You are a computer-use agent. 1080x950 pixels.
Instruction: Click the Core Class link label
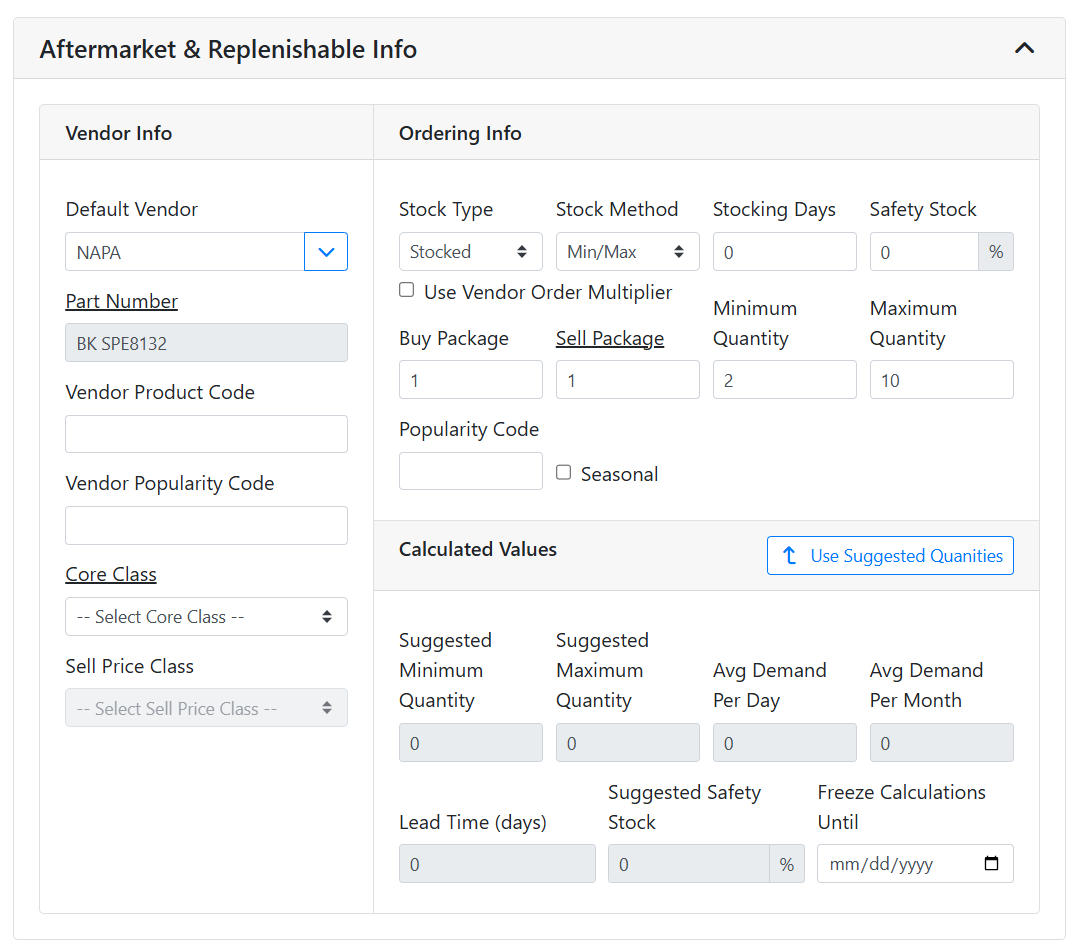(111, 574)
